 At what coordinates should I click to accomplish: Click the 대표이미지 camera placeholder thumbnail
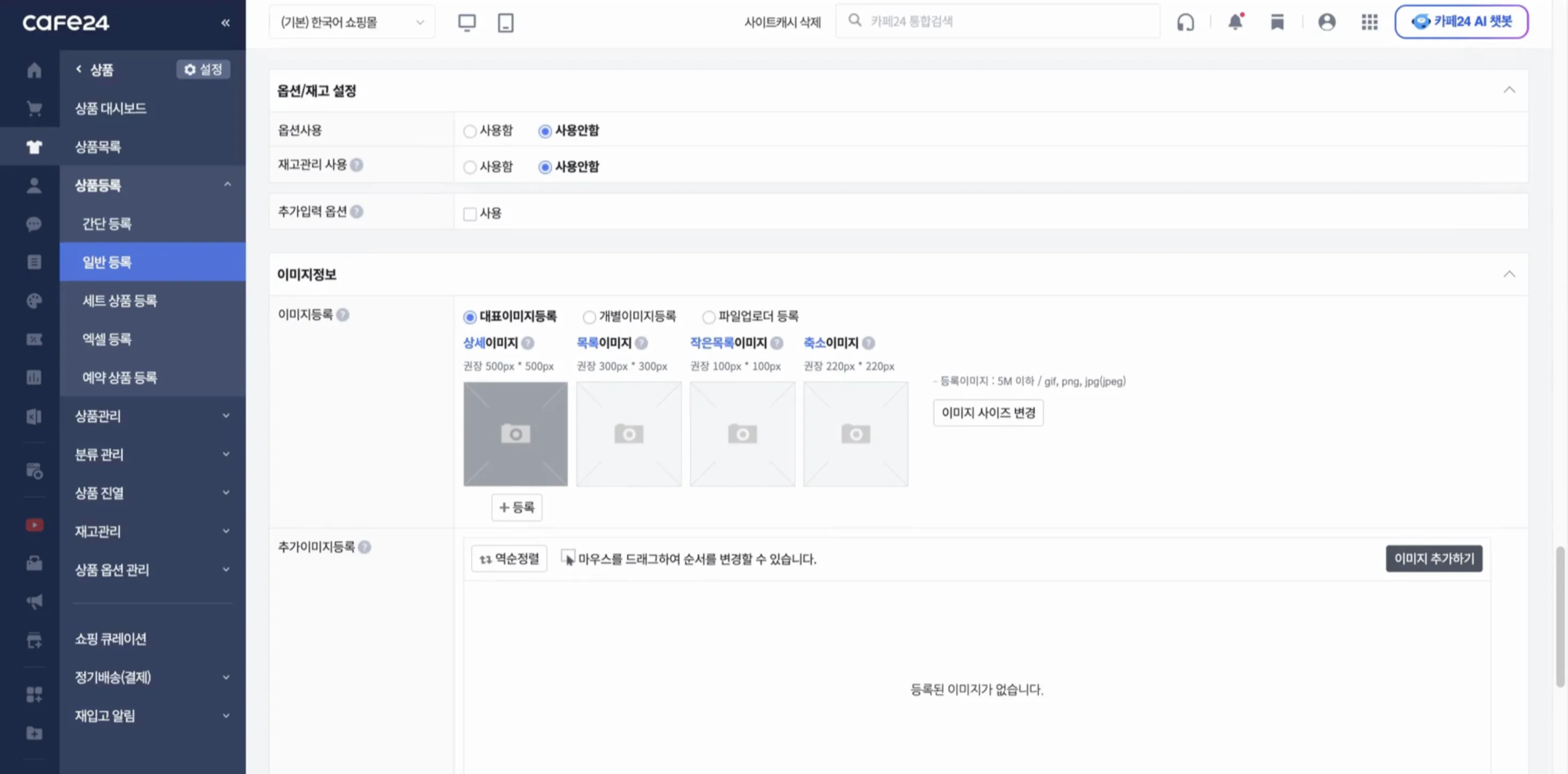point(515,434)
